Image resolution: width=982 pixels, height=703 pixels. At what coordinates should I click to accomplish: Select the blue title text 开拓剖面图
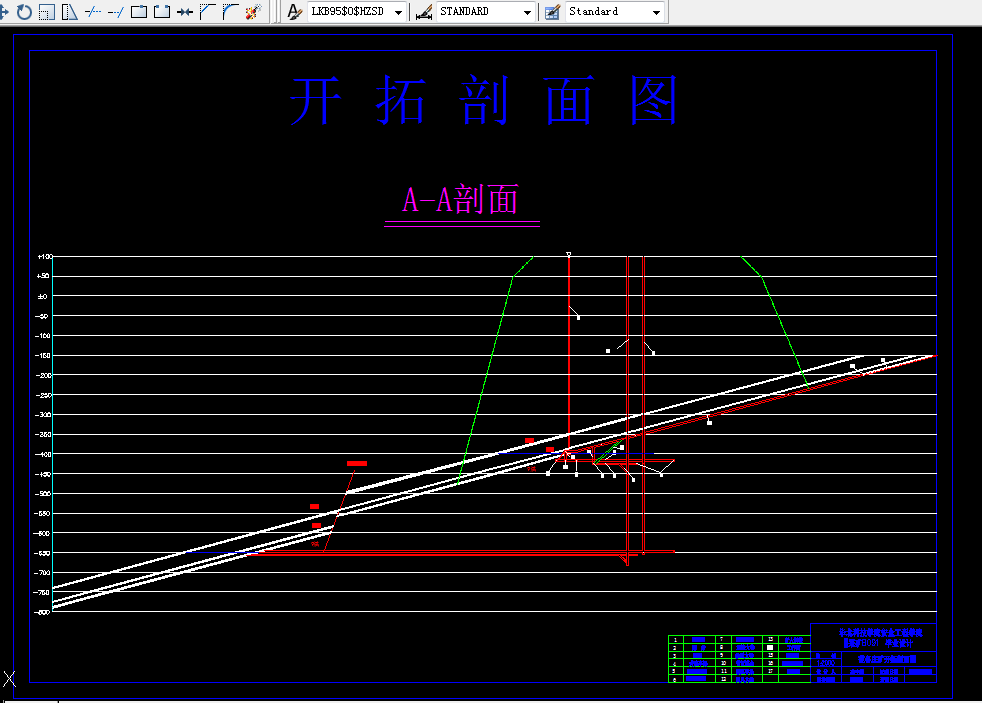pos(483,100)
